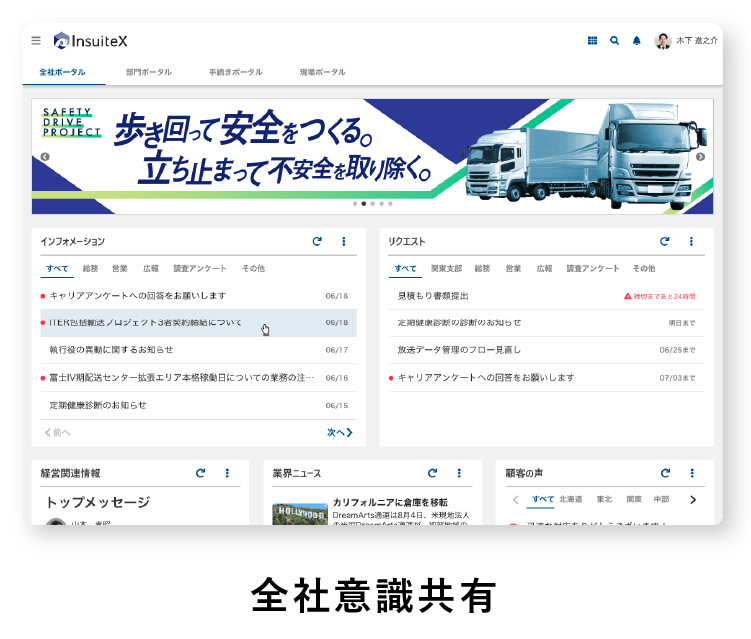Viewport: 751px width, 639px height.
Task: Open 業界ニュース panel options menu
Action: pyautogui.click(x=459, y=473)
